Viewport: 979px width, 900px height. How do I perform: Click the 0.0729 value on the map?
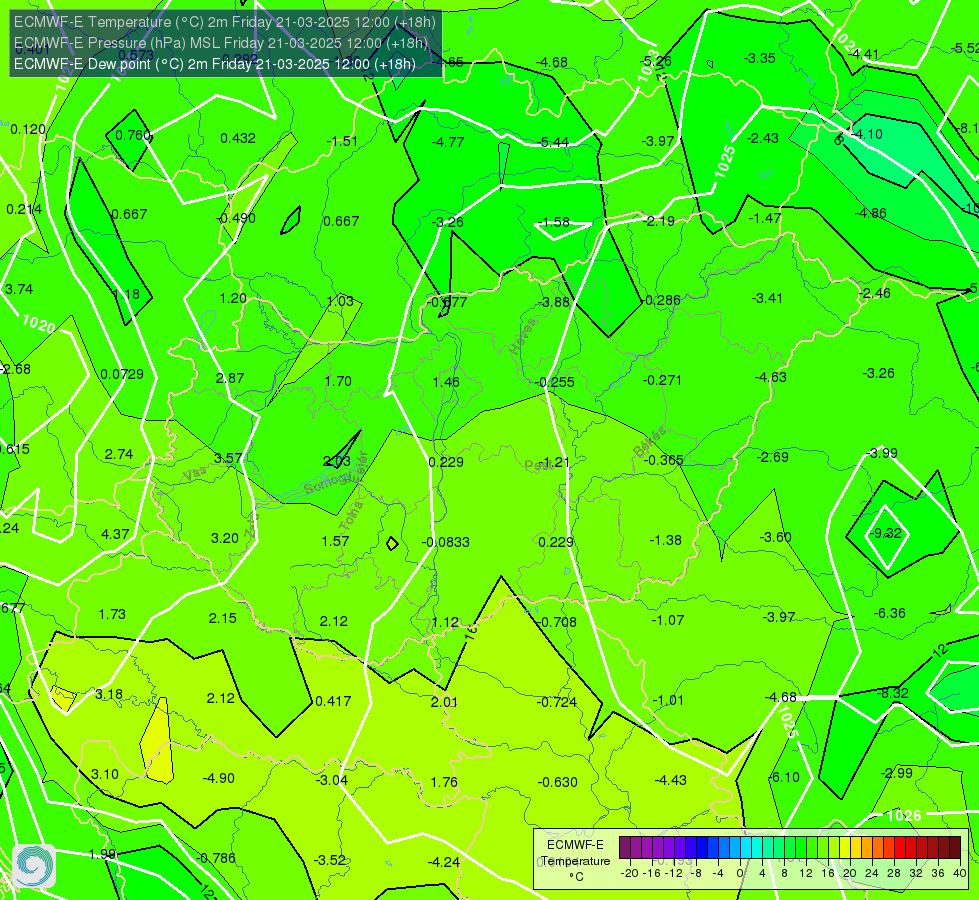click(122, 374)
